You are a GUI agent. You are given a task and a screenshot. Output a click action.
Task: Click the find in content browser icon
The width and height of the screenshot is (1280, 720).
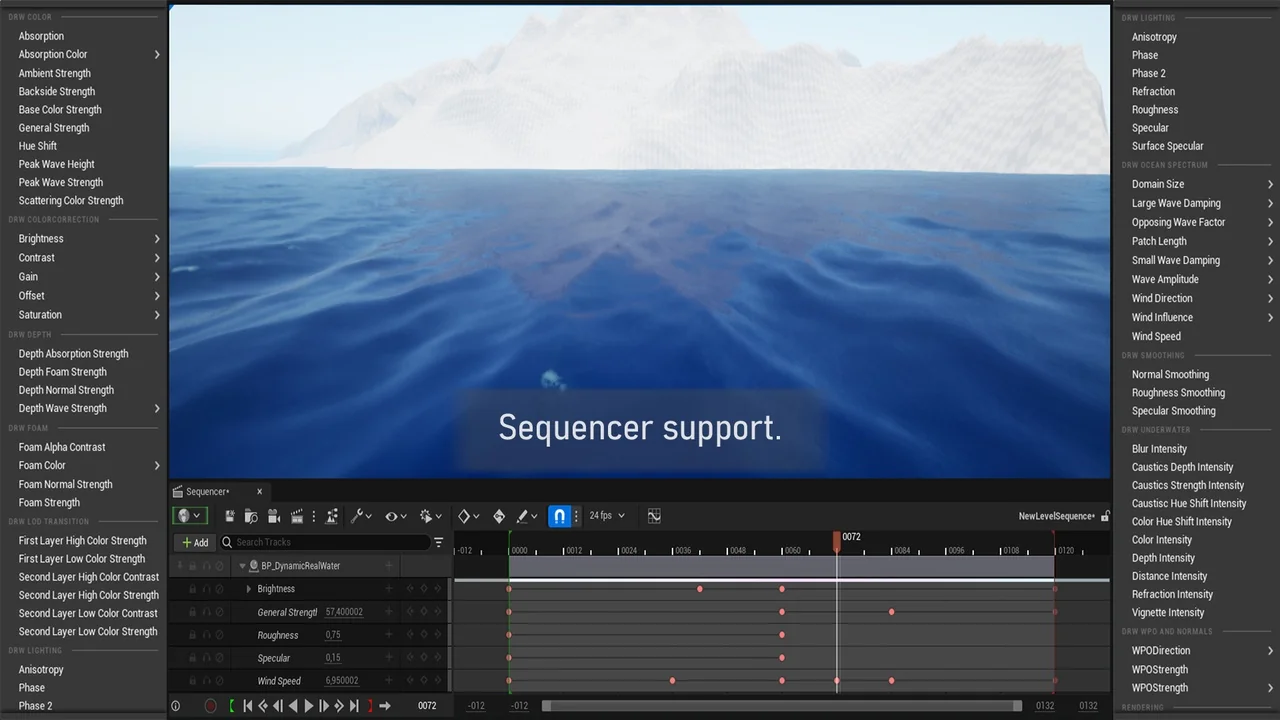tap(251, 516)
